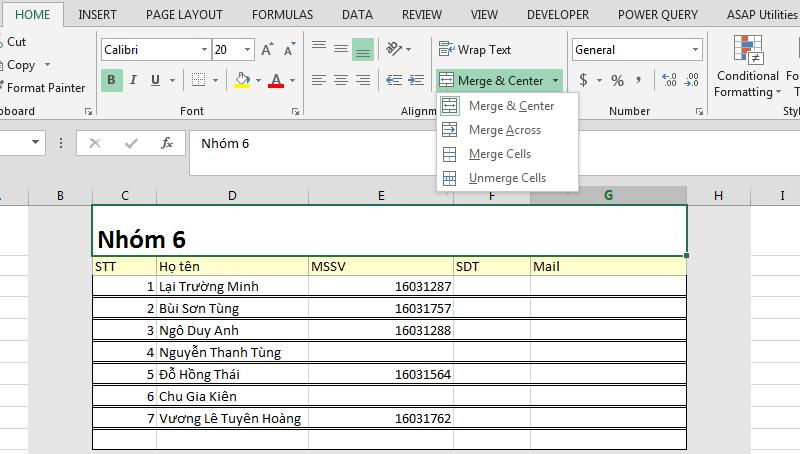Toggle Bold formatting button
The width and height of the screenshot is (800, 454).
(111, 80)
